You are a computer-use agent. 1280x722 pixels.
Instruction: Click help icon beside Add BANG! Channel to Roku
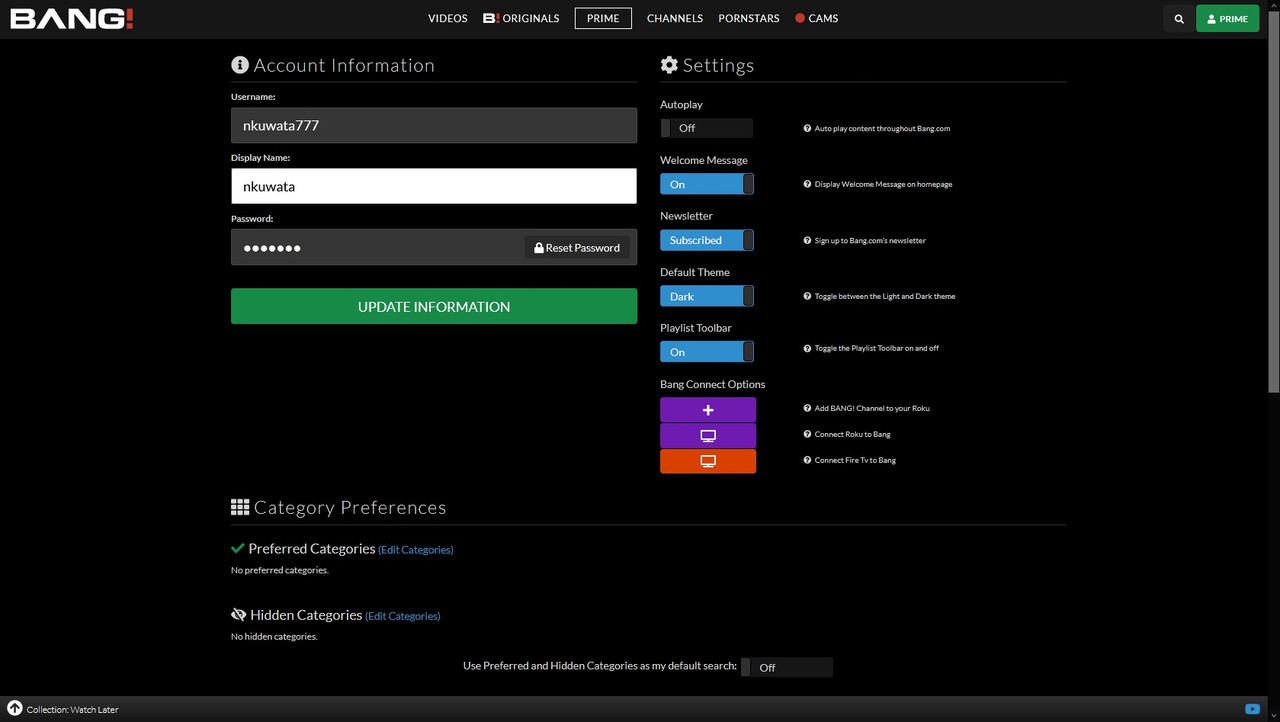click(807, 409)
